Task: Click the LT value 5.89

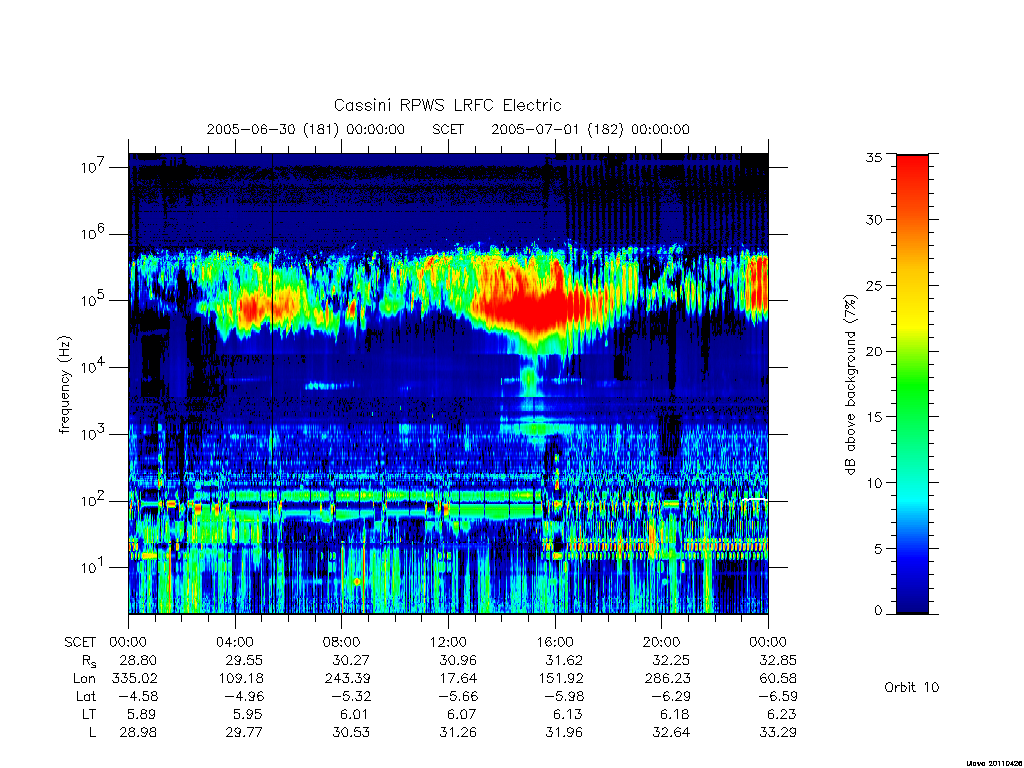Action: click(142, 714)
